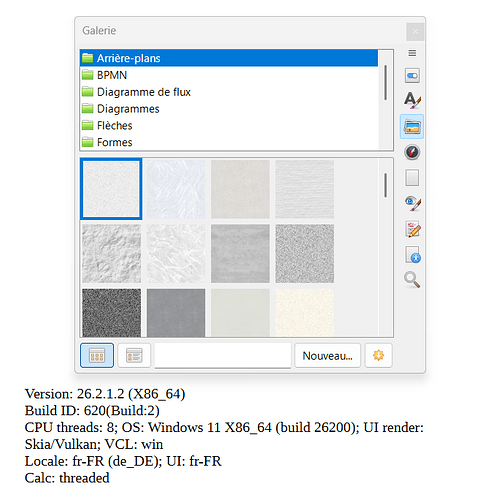Select the Arrière-plans theme
This screenshot has width=481, height=500.
tap(229, 58)
